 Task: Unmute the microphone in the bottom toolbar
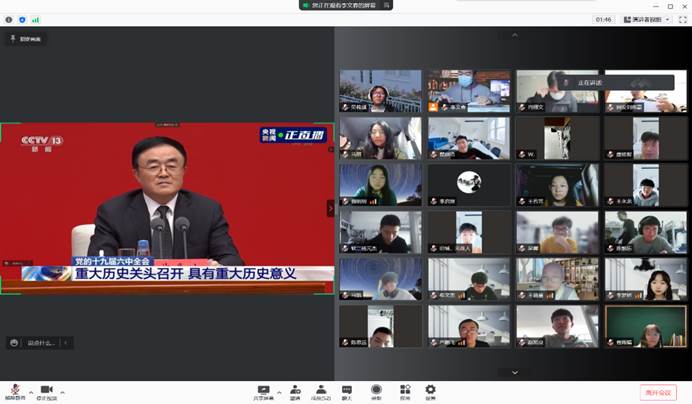pyautogui.click(x=14, y=389)
